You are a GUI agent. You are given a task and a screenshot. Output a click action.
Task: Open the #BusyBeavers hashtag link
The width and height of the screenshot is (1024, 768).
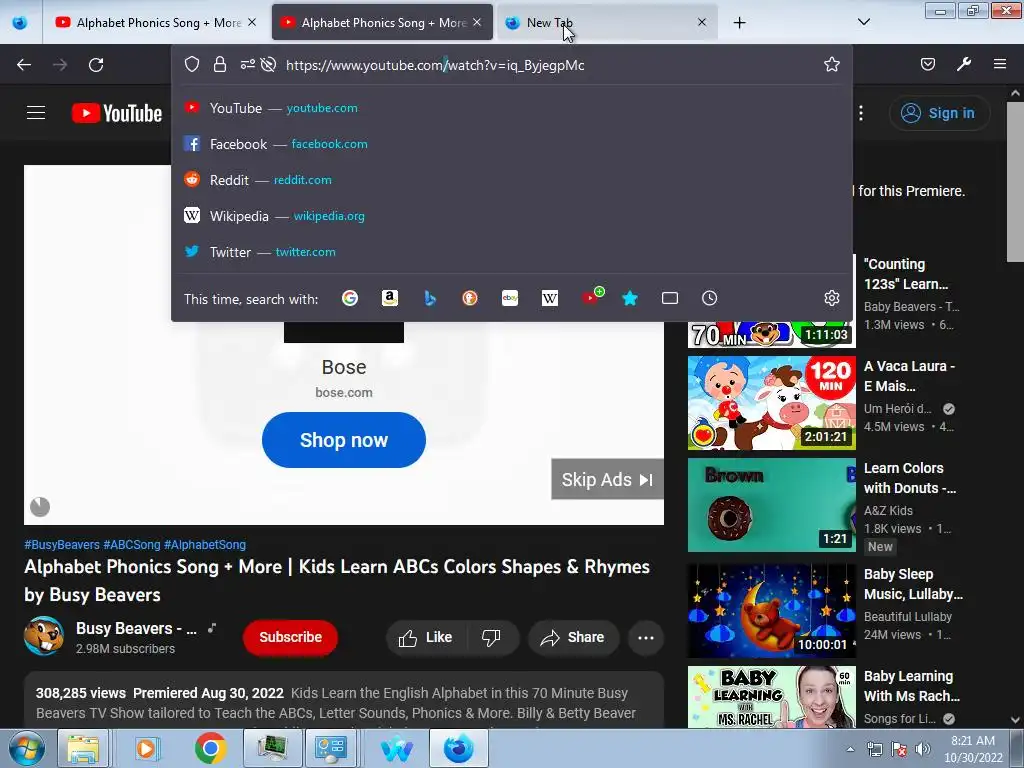pyautogui.click(x=62, y=545)
